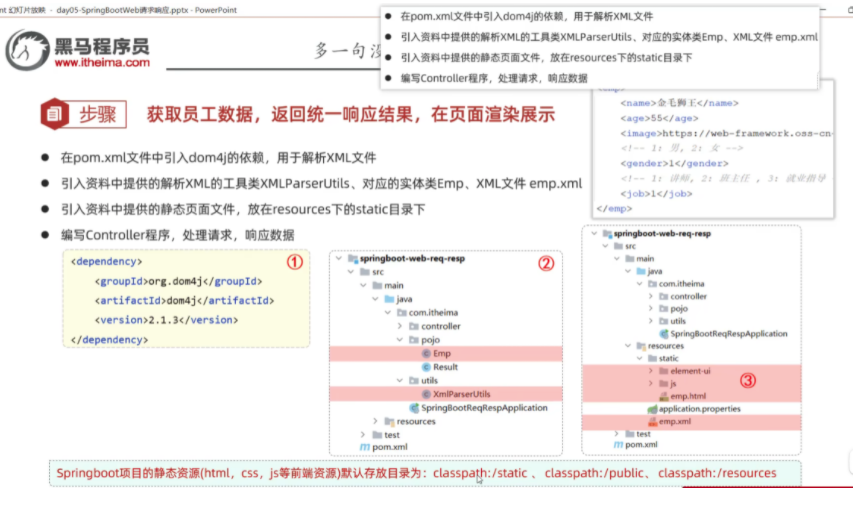Screen dimensions: 860x507
Task: Collapse the utils package in middle tree
Action: coord(400,381)
